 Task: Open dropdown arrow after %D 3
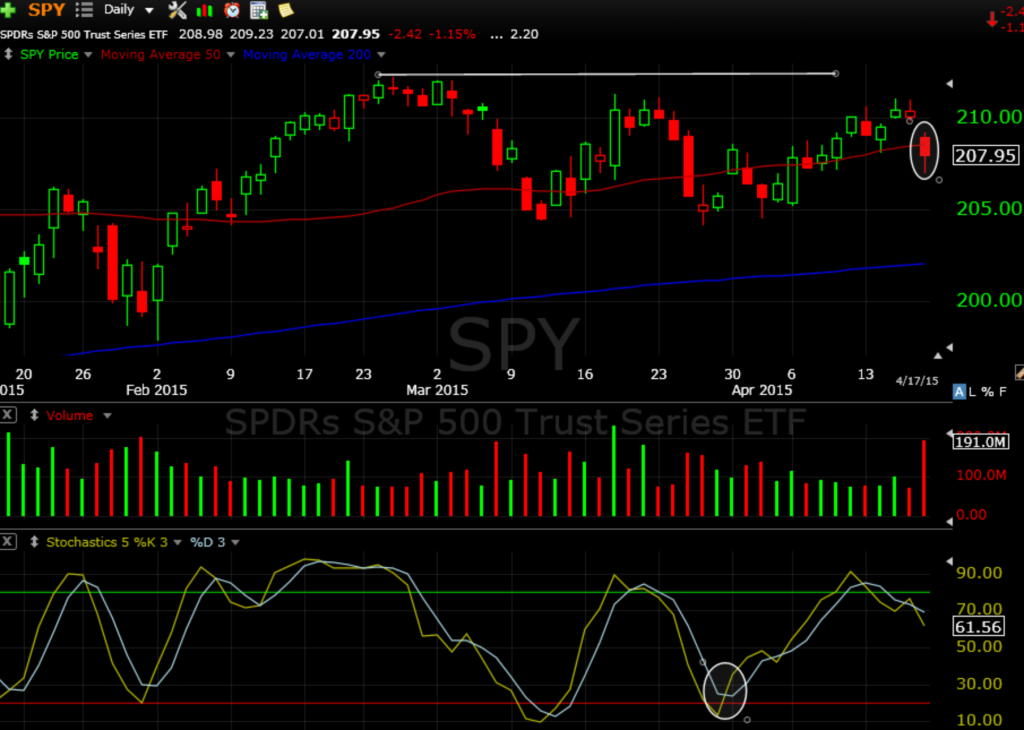coord(235,543)
